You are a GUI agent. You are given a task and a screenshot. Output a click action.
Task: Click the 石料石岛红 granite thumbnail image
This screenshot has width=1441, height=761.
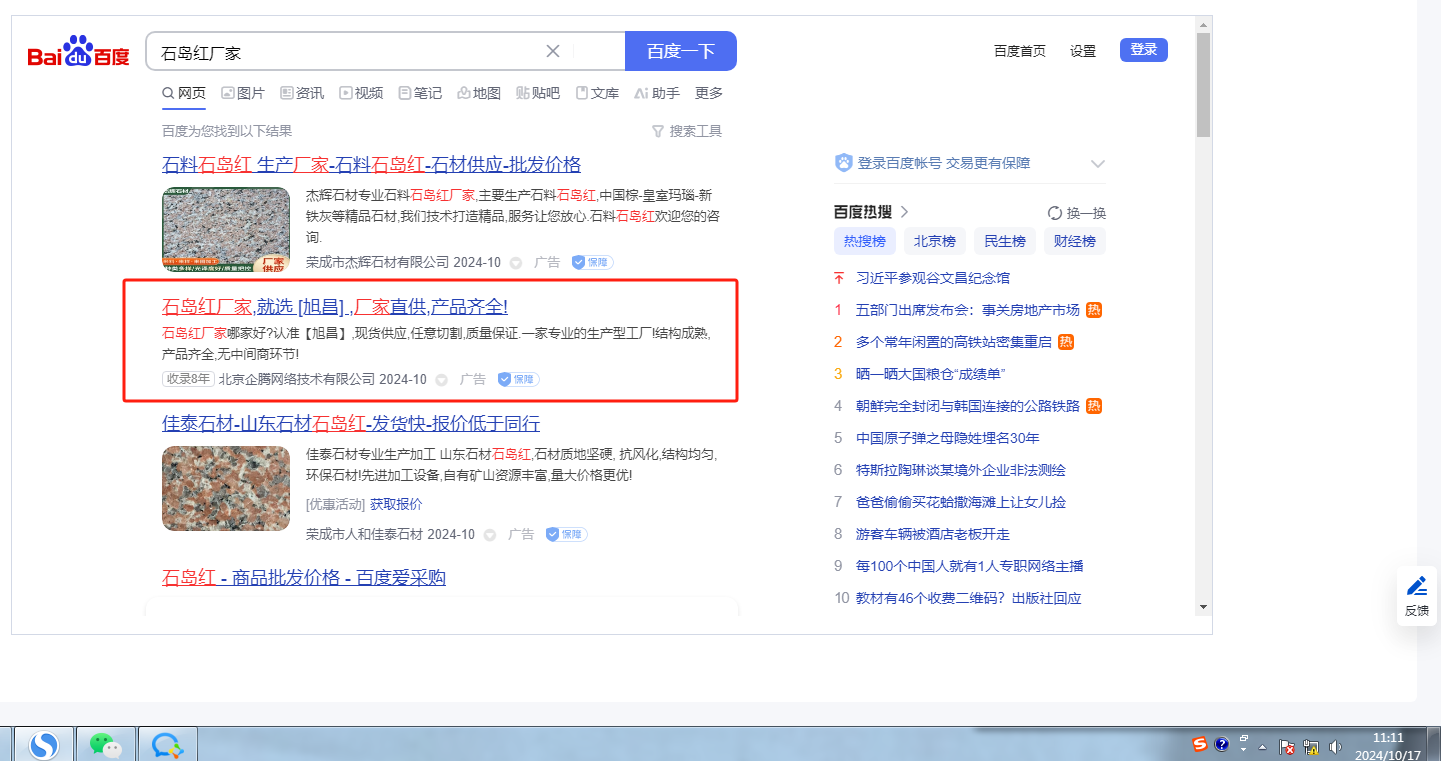[x=226, y=229]
